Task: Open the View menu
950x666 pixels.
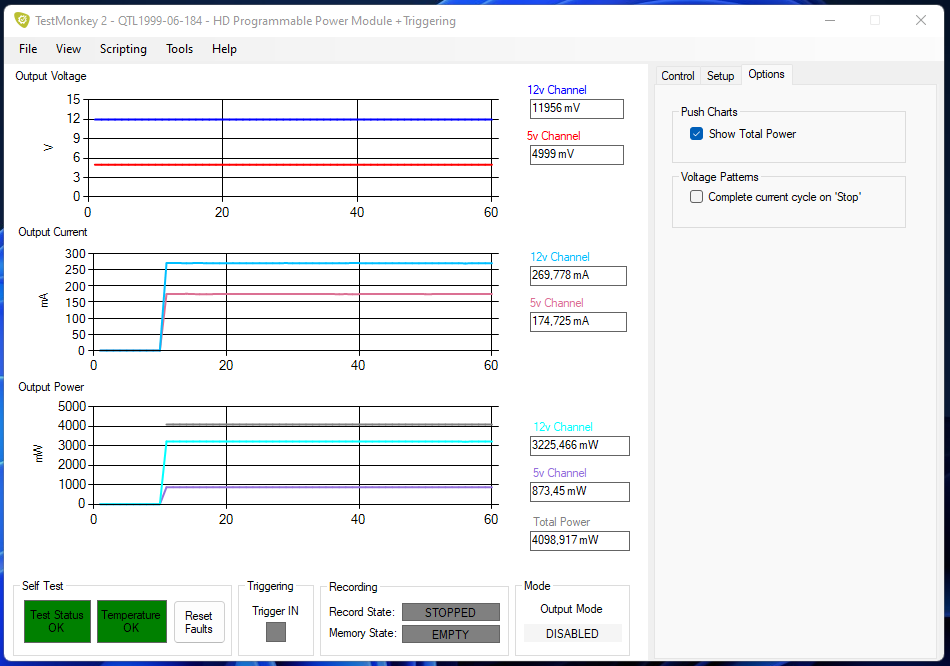Action: coord(69,49)
